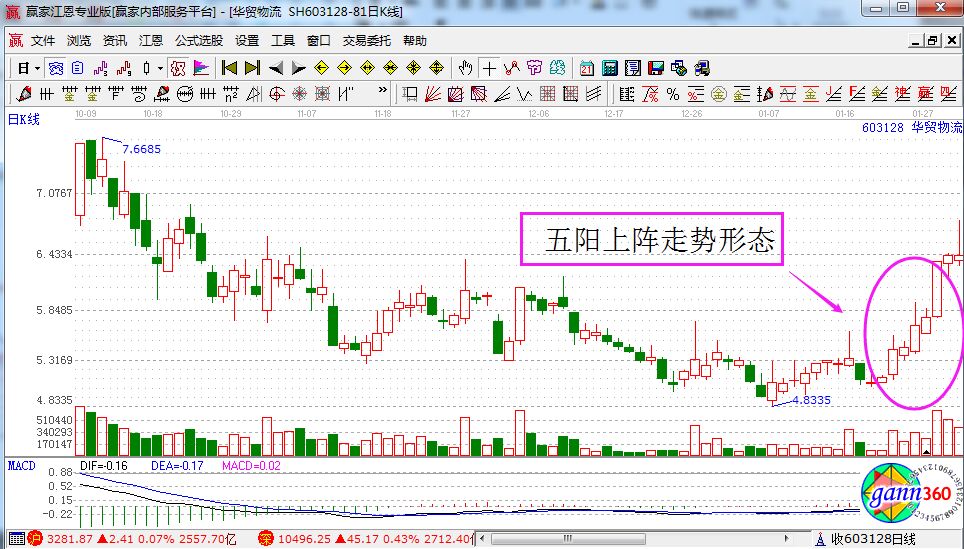Open the 交易委托 menu

point(366,41)
